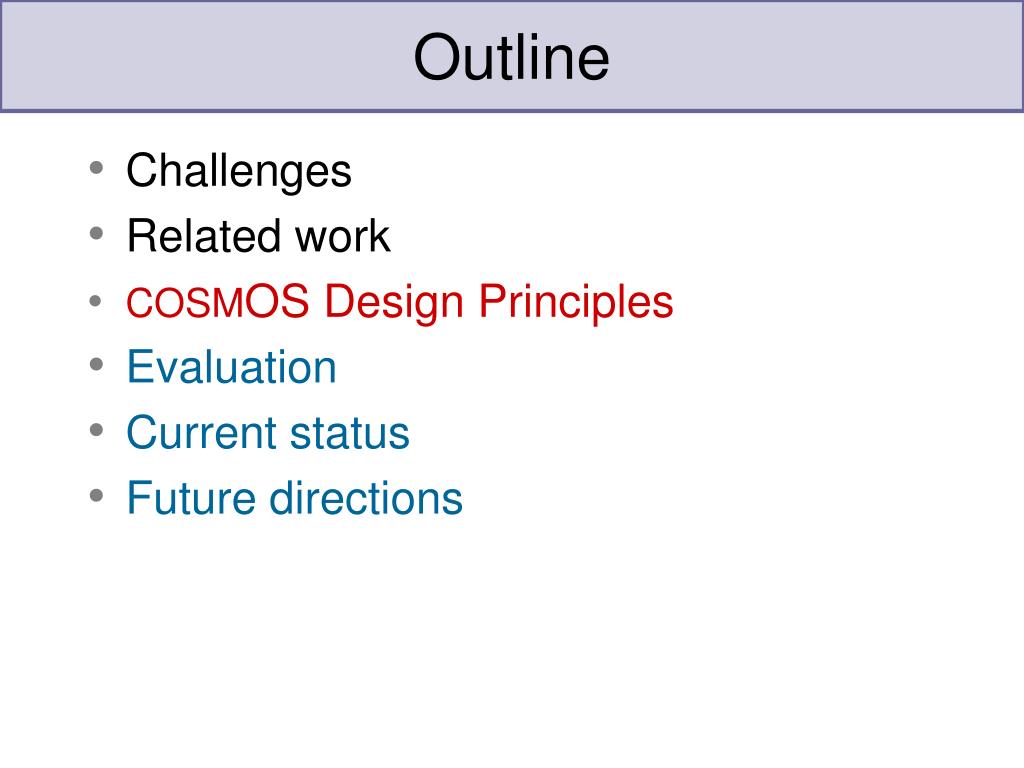Click the word Future in blue text
The image size is (1024, 768).
tap(191, 498)
